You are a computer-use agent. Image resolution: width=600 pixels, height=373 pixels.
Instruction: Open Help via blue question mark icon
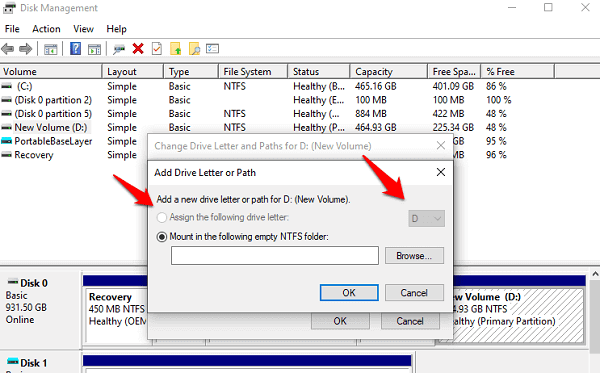(75, 49)
